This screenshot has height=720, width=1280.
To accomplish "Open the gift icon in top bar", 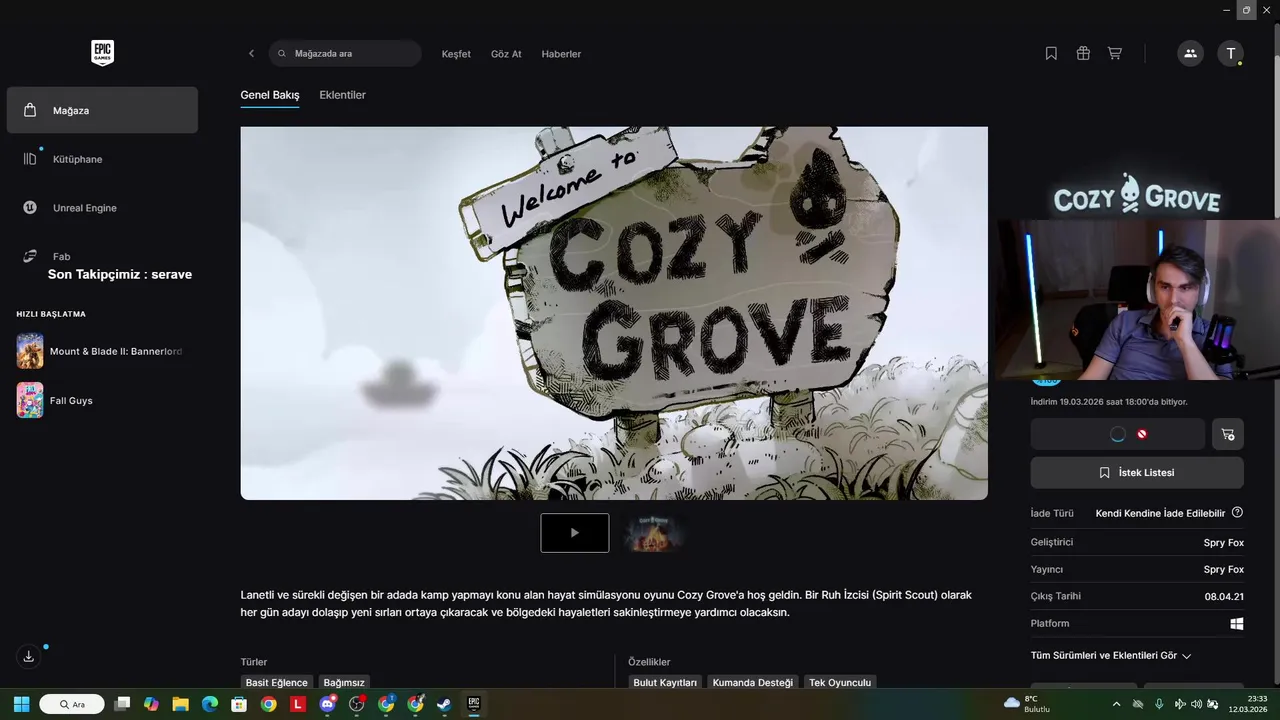I will coord(1083,54).
